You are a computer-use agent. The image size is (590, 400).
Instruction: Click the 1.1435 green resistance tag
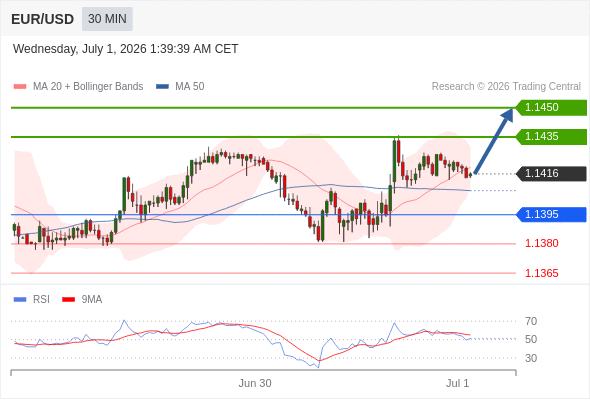(551, 137)
